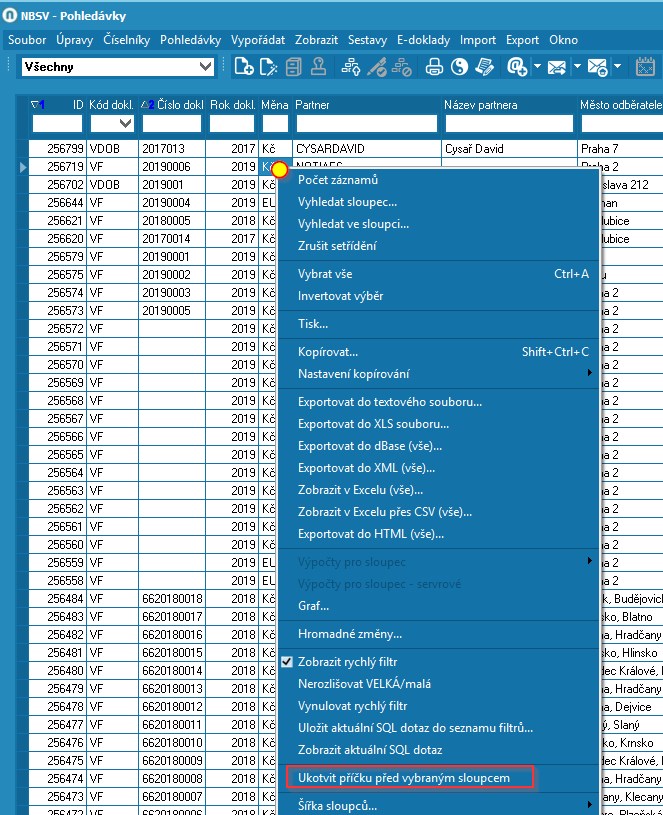Image resolution: width=663 pixels, height=815 pixels.
Task: Open the Sestavy menu
Action: [367, 40]
